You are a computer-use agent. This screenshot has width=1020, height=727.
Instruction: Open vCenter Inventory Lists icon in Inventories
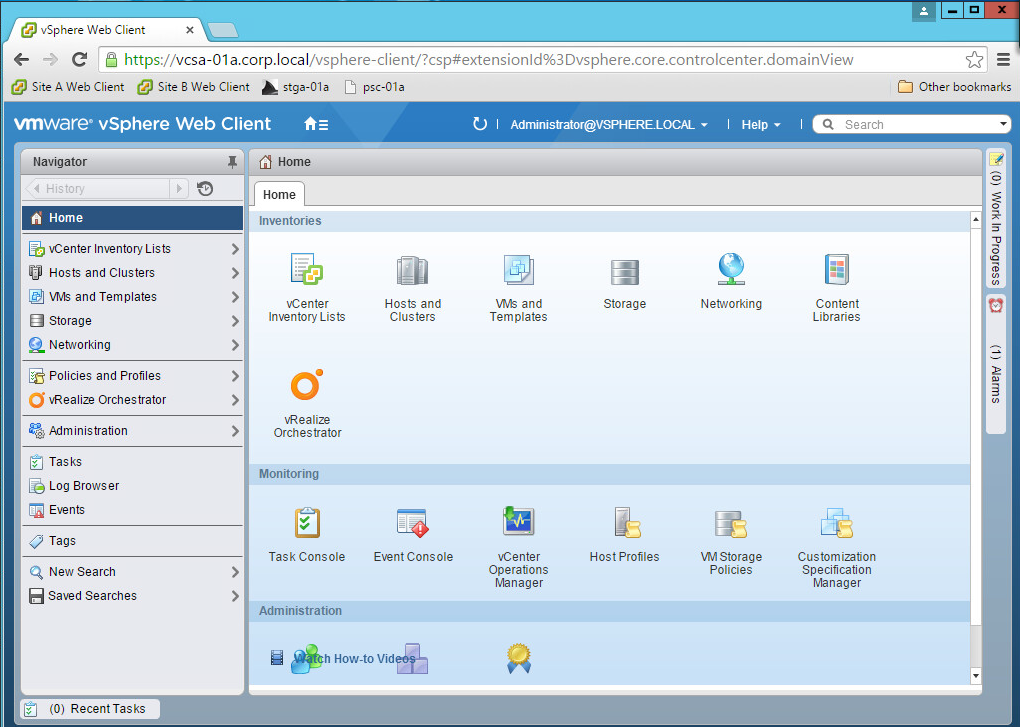tap(306, 269)
